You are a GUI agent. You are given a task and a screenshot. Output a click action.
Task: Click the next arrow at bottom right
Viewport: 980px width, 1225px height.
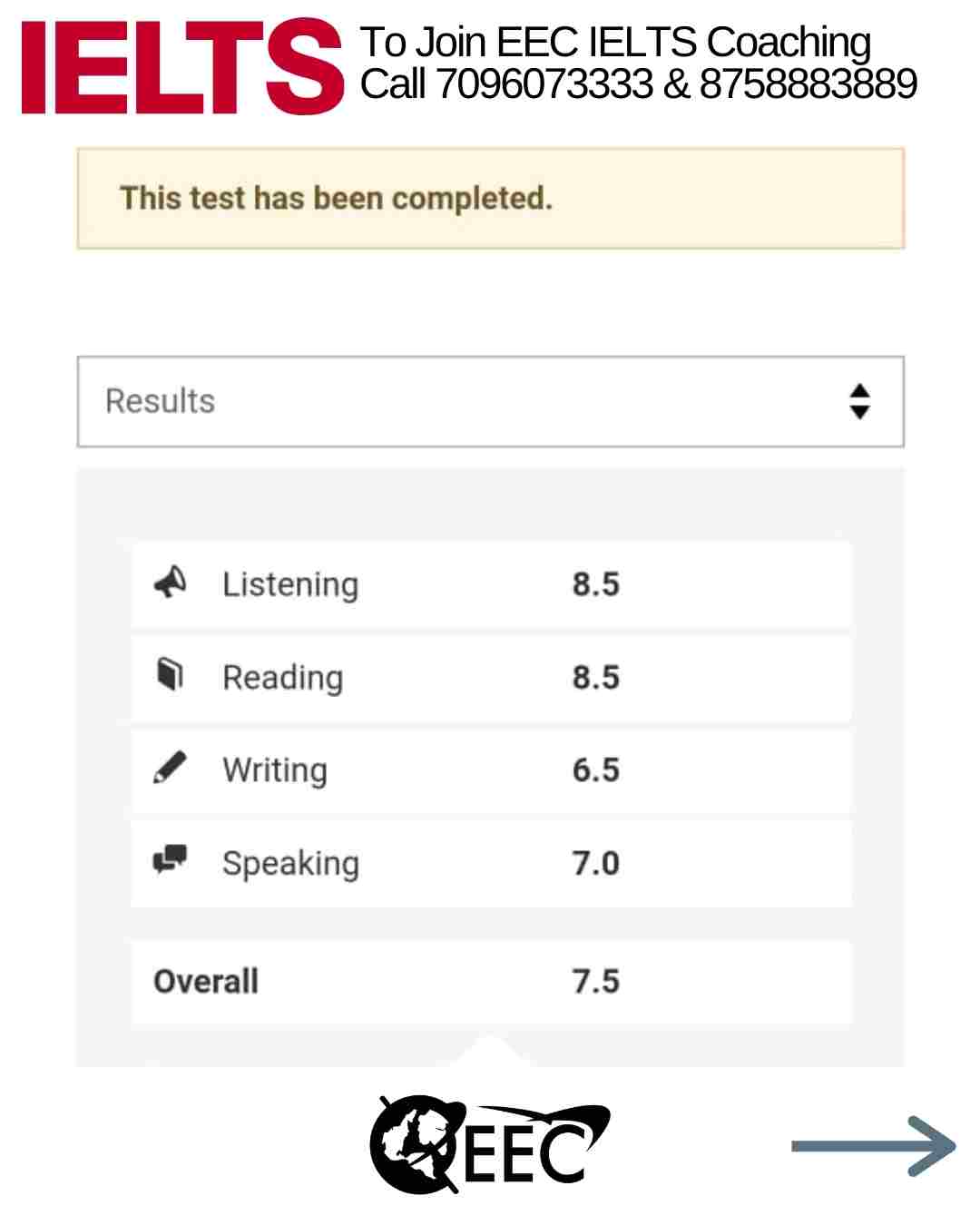pos(874,1146)
